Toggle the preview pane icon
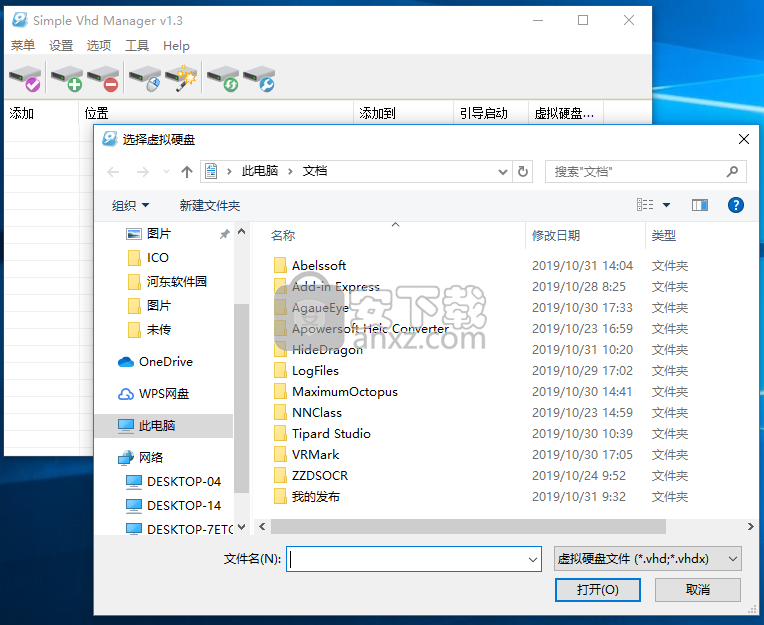764x625 pixels. click(x=700, y=205)
